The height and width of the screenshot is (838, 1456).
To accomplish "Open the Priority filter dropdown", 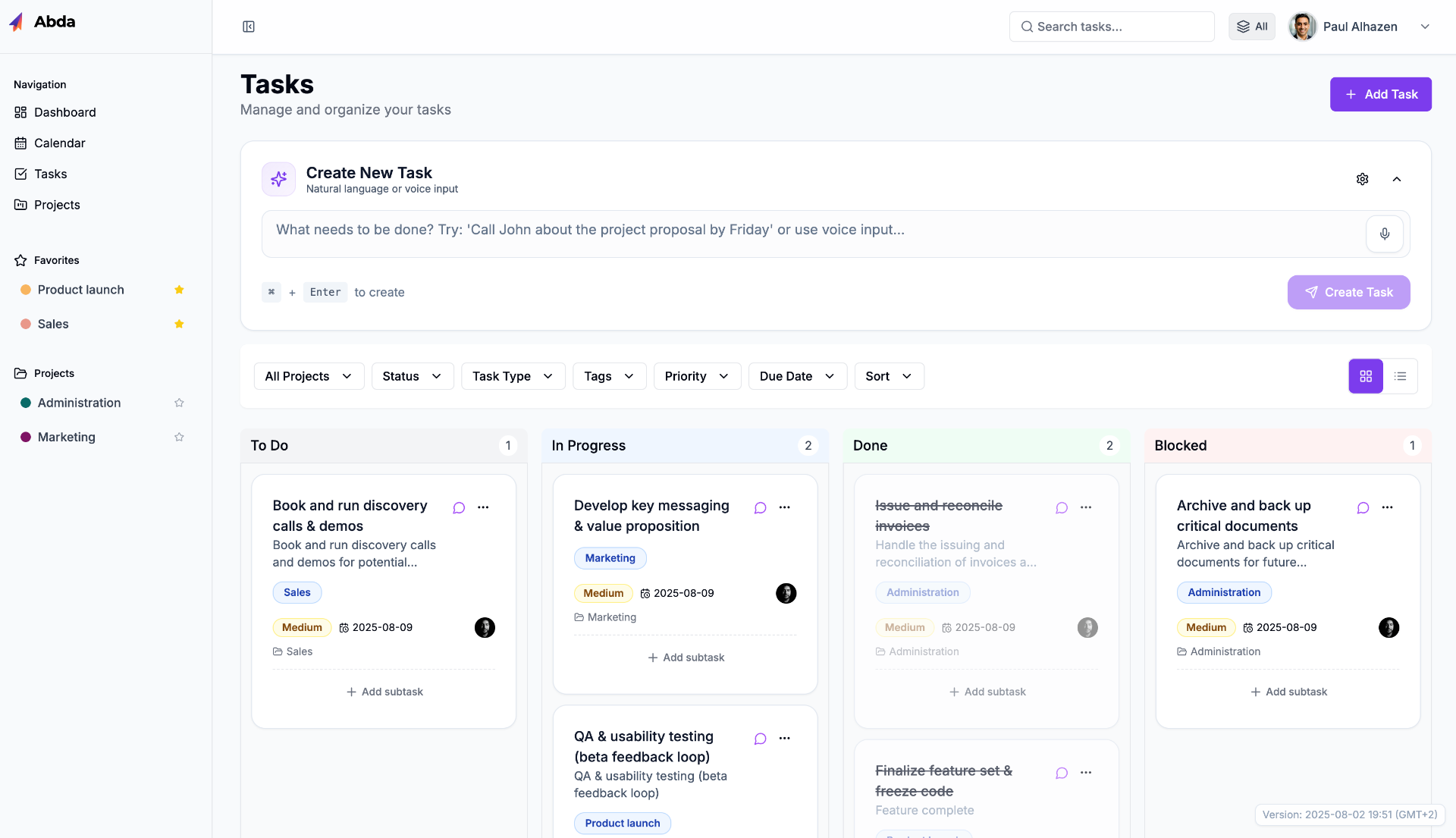I will pyautogui.click(x=697, y=376).
